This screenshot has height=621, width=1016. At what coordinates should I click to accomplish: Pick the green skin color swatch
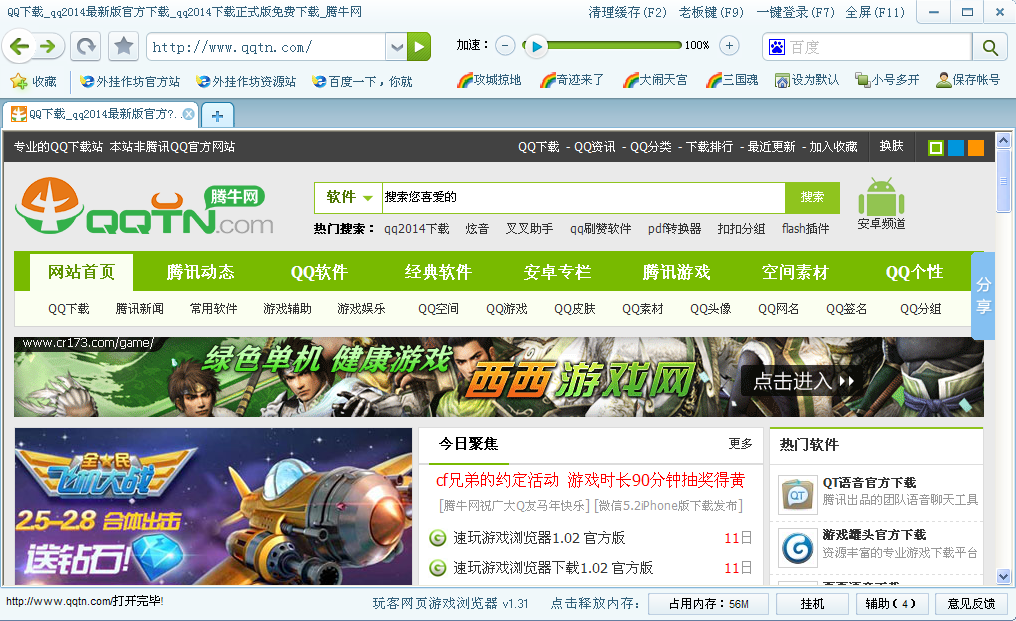(936, 148)
